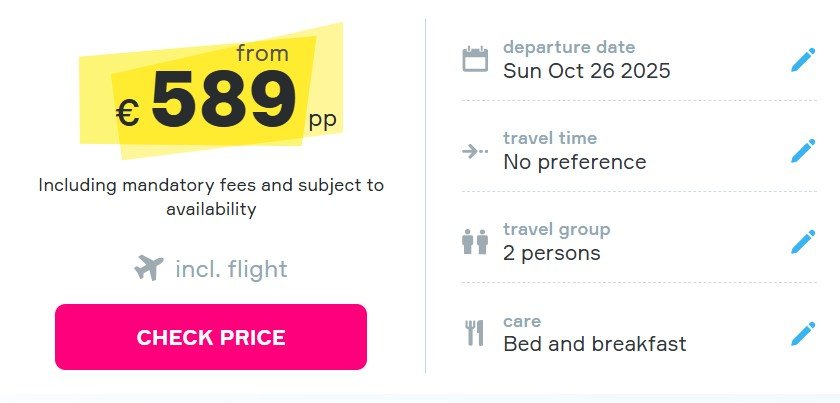Select the Bed and breakfast care value
This screenshot has height=403, width=840.
coord(595,344)
